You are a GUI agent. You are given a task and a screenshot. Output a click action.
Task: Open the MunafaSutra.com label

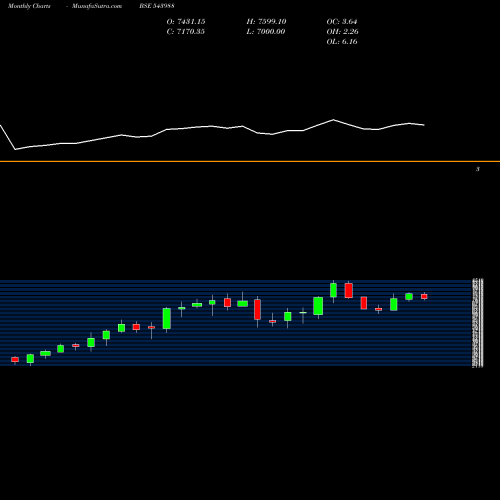[x=97, y=6]
